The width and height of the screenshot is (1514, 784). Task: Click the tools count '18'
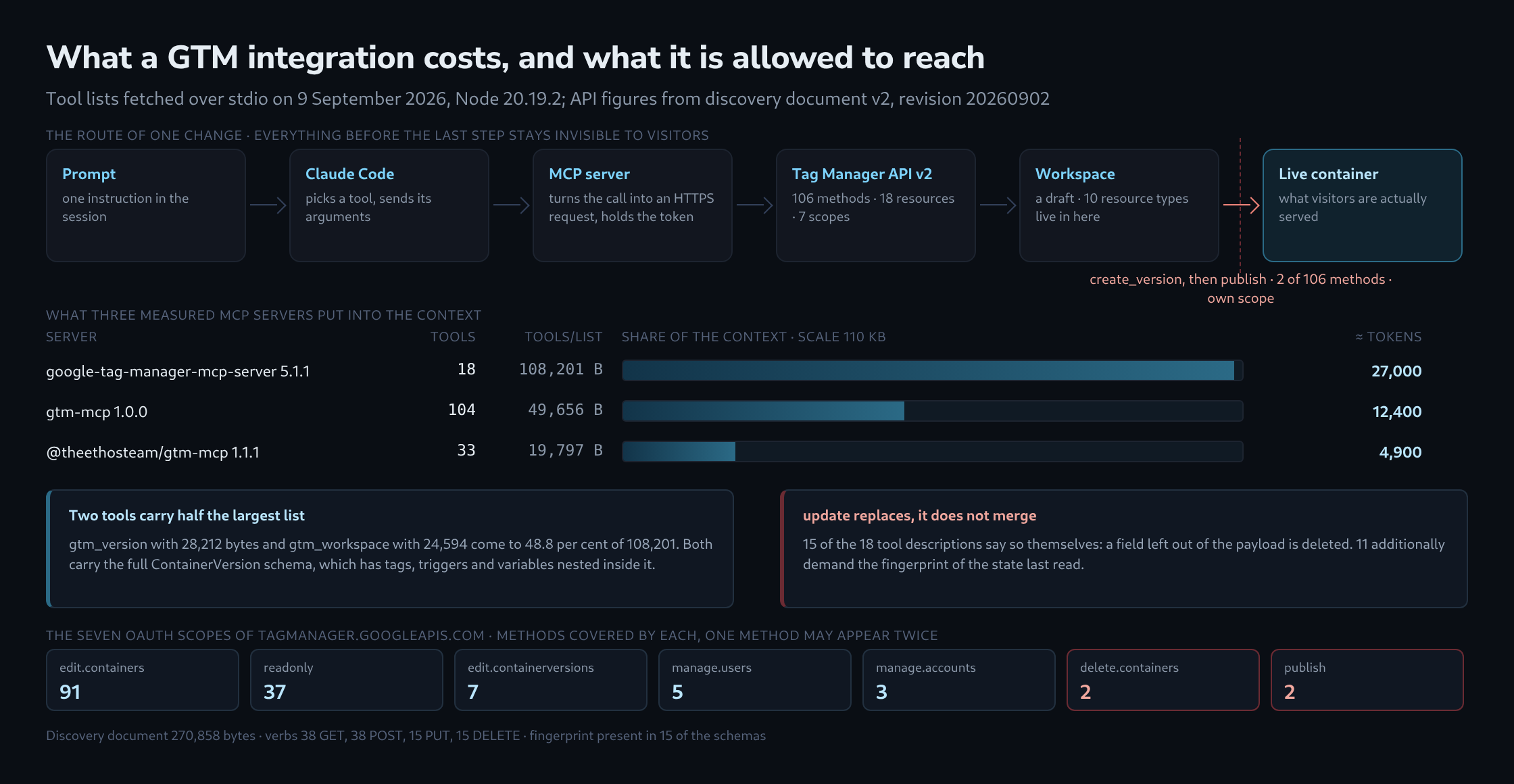[x=466, y=369]
